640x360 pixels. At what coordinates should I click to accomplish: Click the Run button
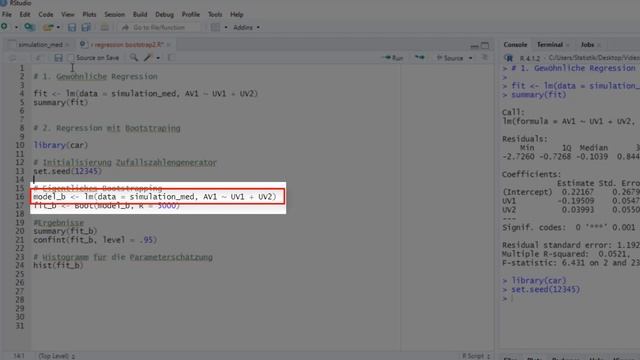click(393, 58)
